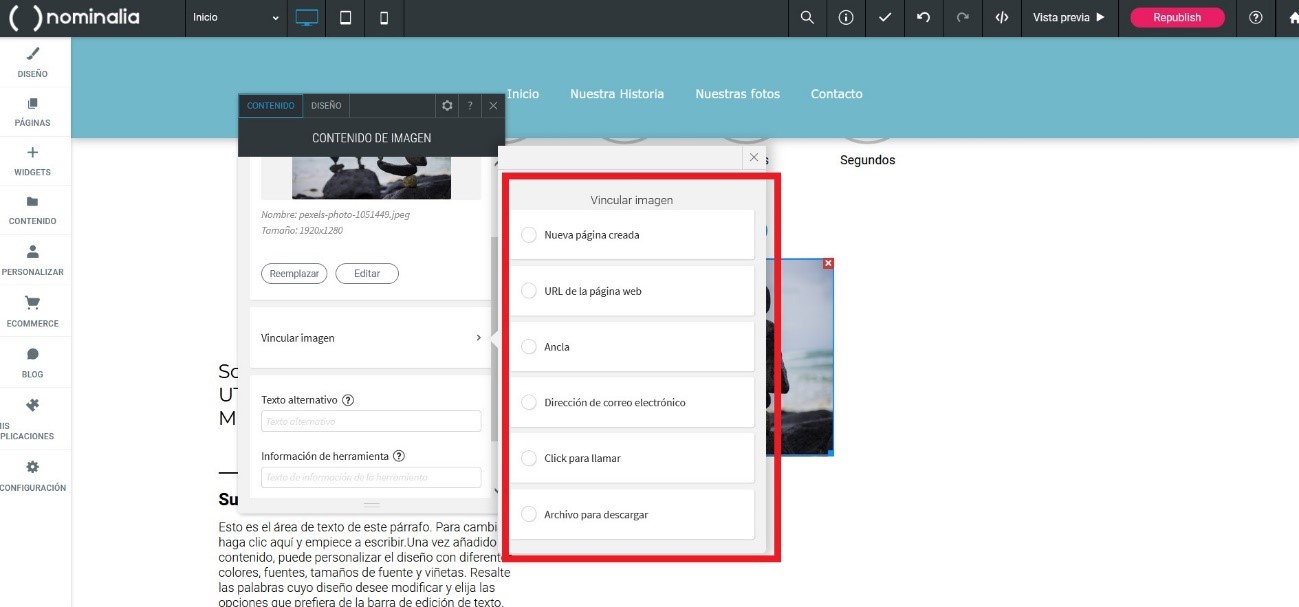Switch to mobile view icon
This screenshot has width=1299, height=607.
pyautogui.click(x=384, y=18)
